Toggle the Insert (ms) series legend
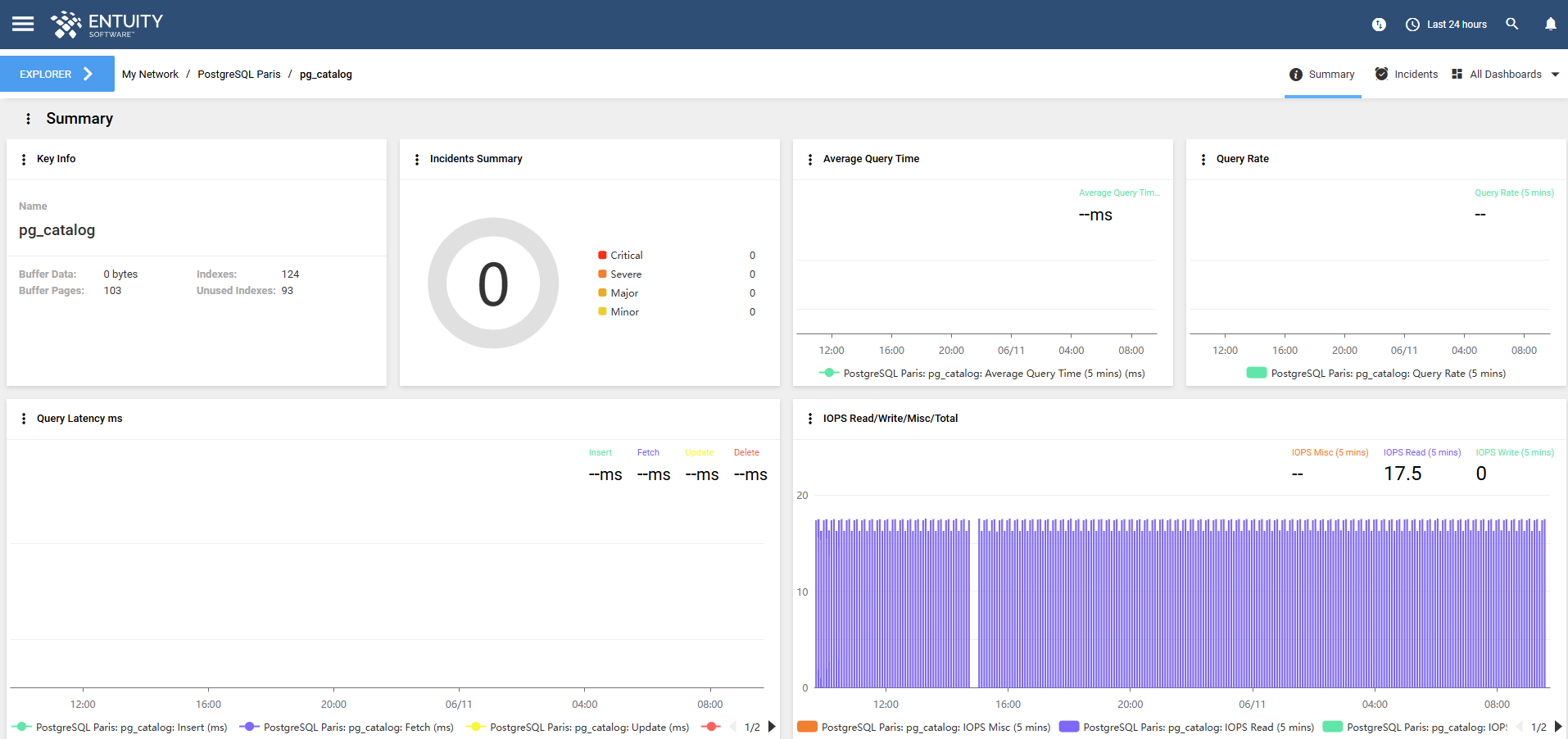The height and width of the screenshot is (739, 1568). 120,727
